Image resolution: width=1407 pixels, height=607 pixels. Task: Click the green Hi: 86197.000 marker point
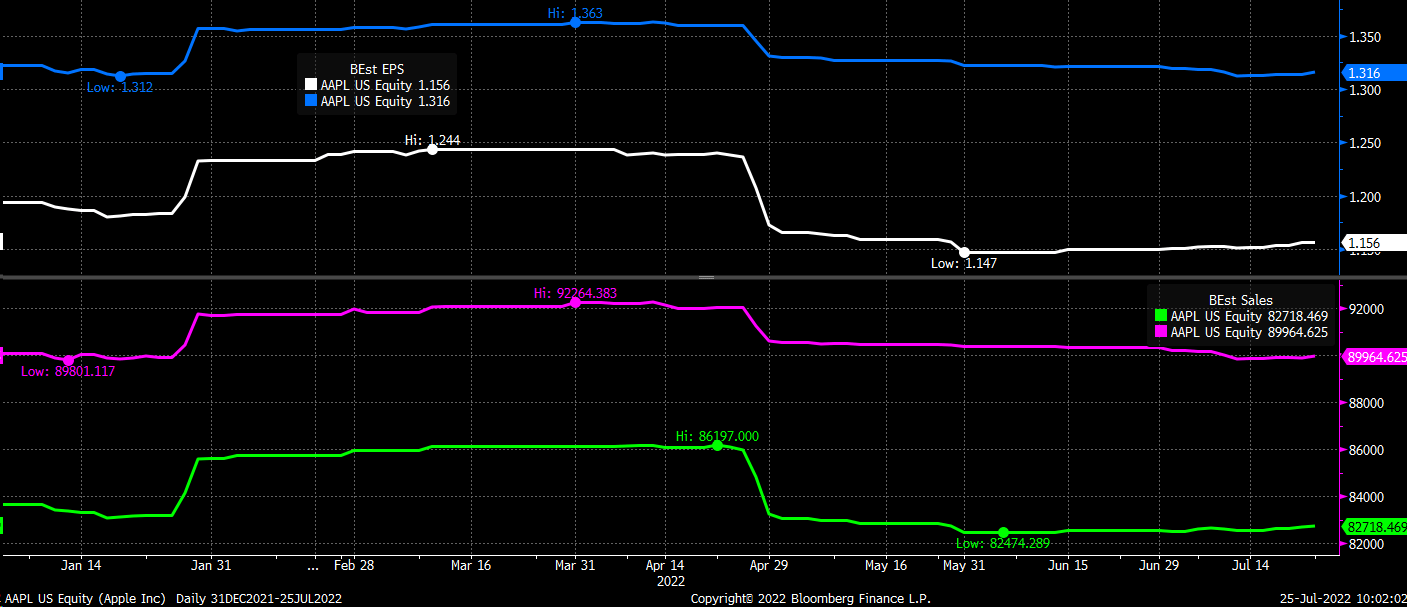717,445
